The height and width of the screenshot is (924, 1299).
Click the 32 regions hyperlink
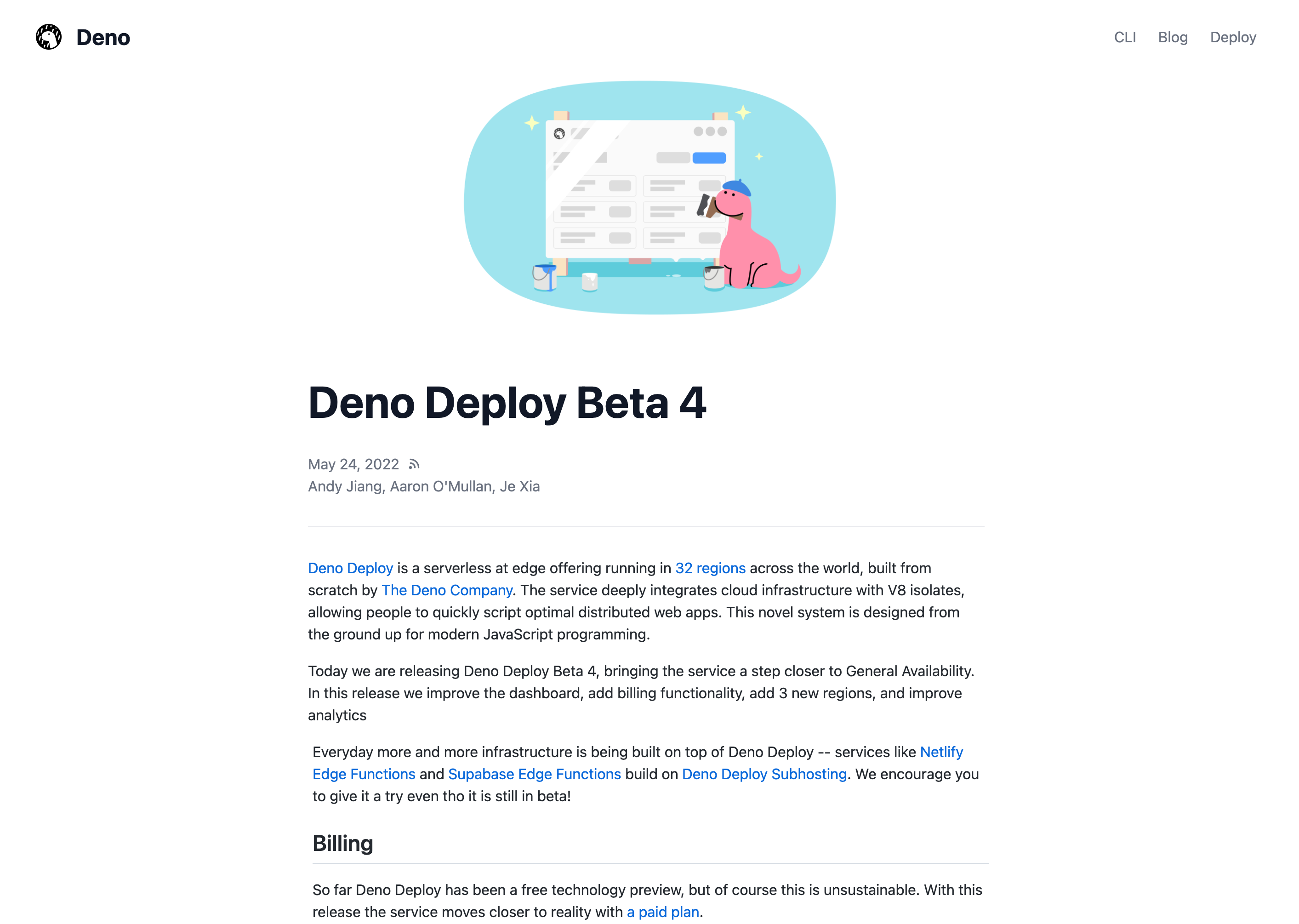(x=710, y=568)
